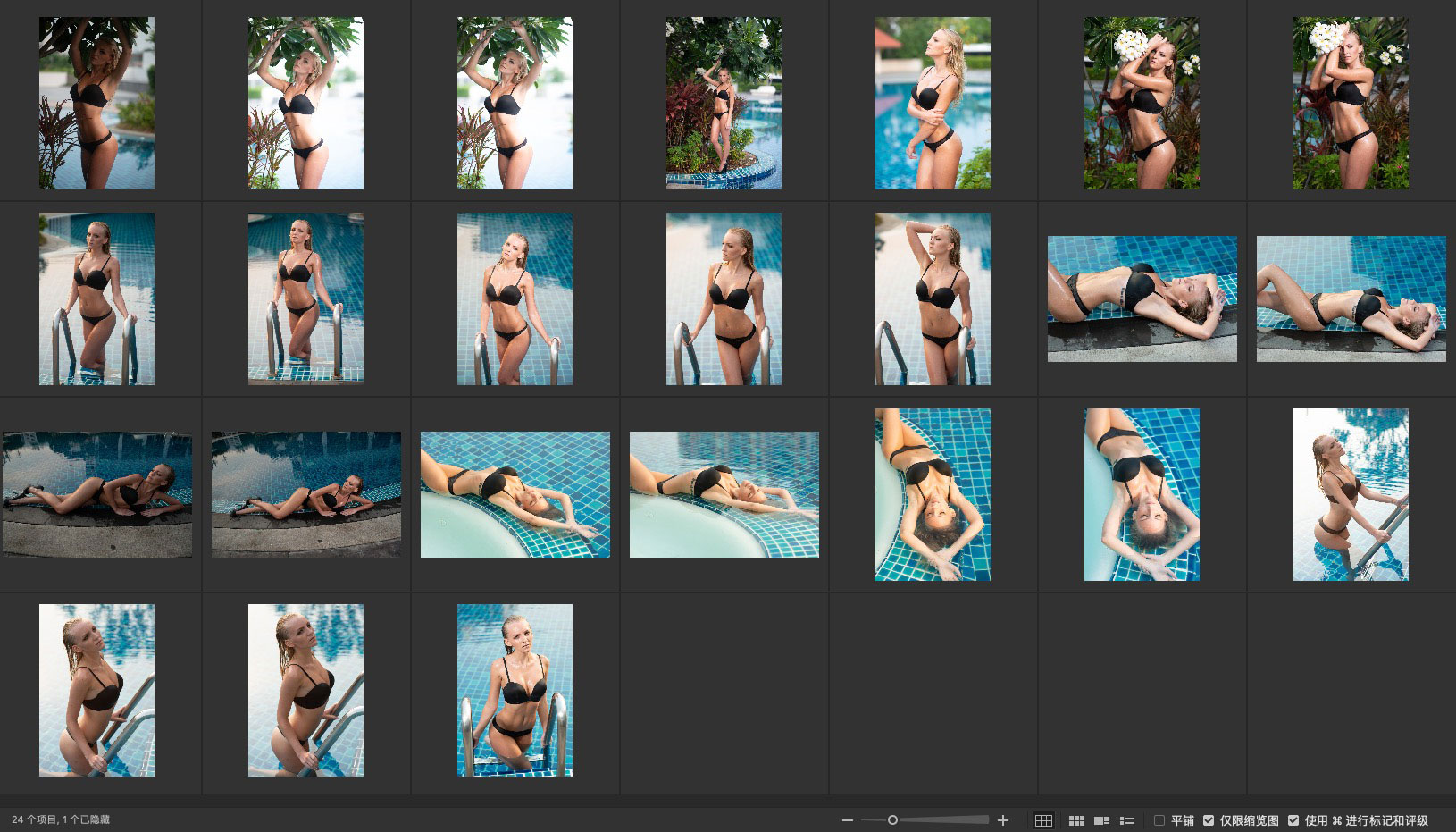Select the last thumbnail in the third row
The height and width of the screenshot is (832, 1456).
(x=1351, y=494)
